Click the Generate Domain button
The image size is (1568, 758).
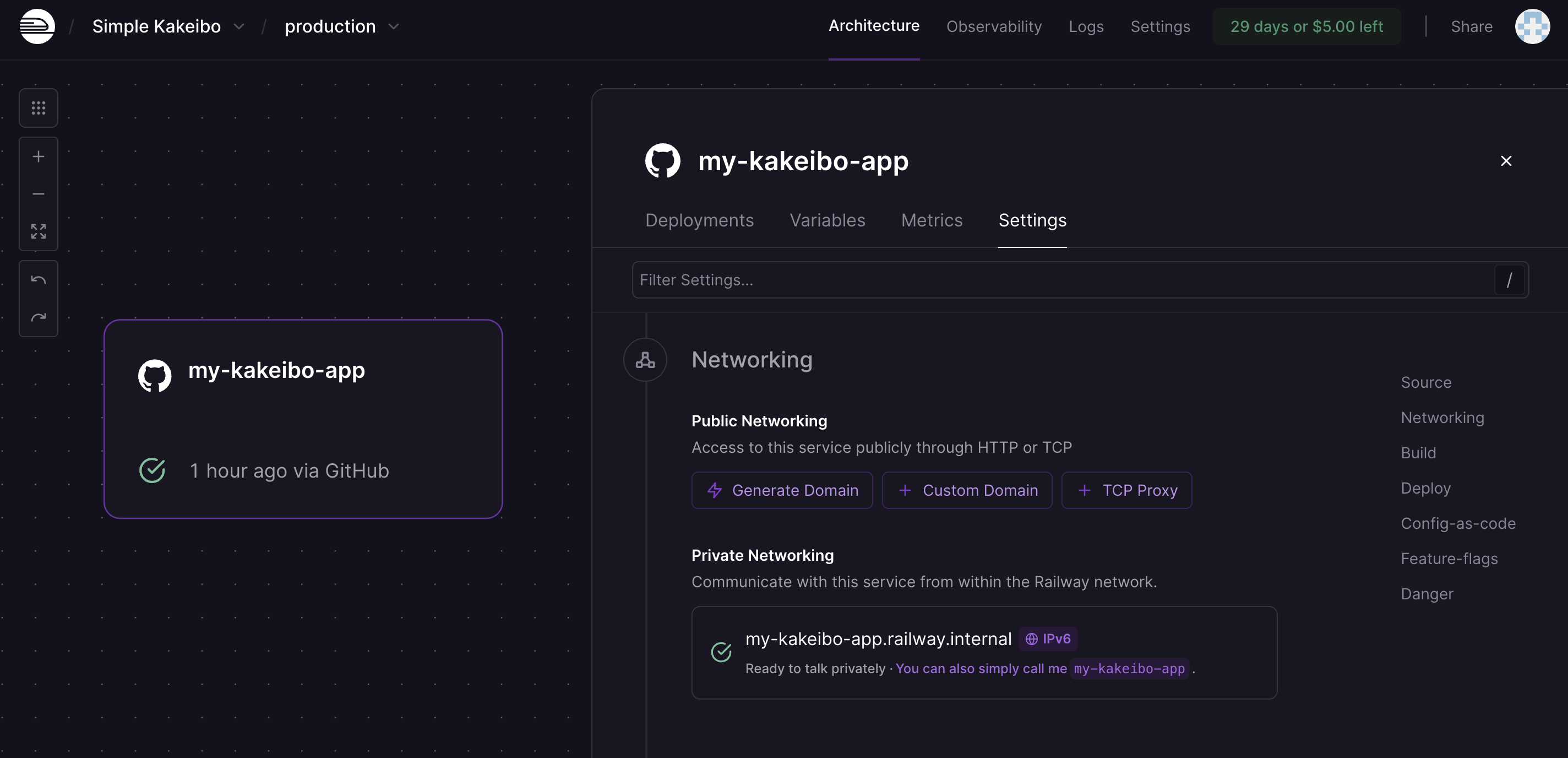782,490
